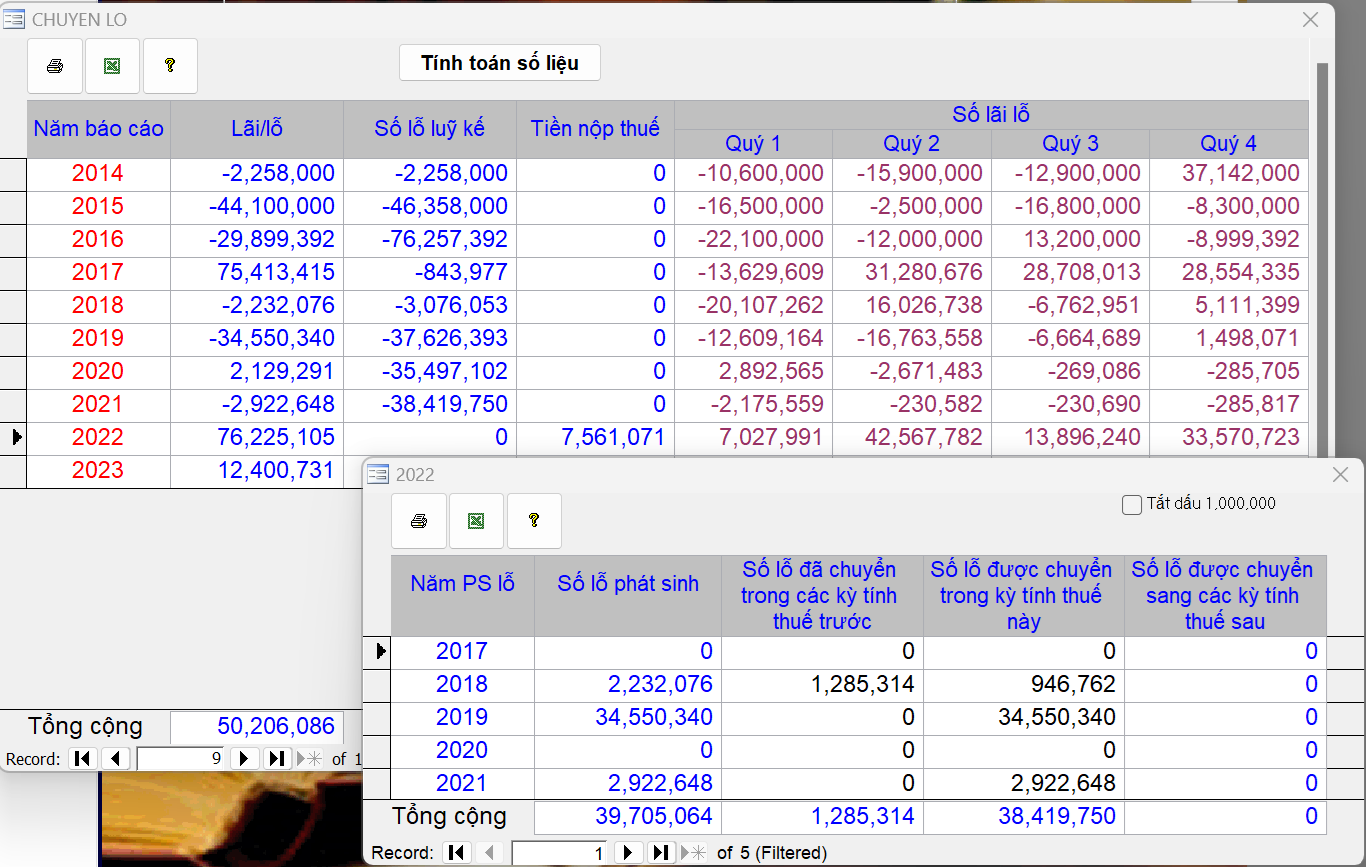This screenshot has height=867, width=1366.
Task: Go to previous record in CHUYEN LO navigator
Action: (x=116, y=759)
